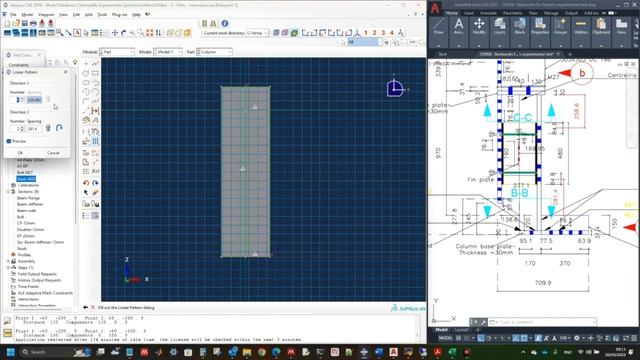Click the back arrow in prompt area
This screenshot has width=640, height=360.
click(85, 307)
